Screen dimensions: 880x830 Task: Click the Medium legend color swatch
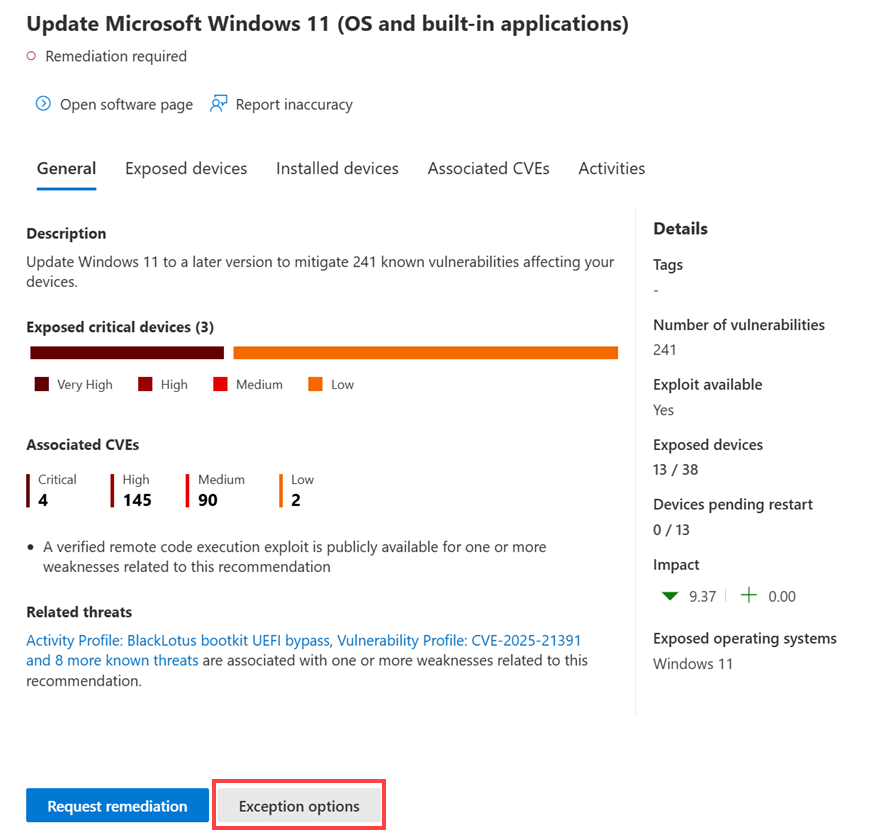point(220,384)
